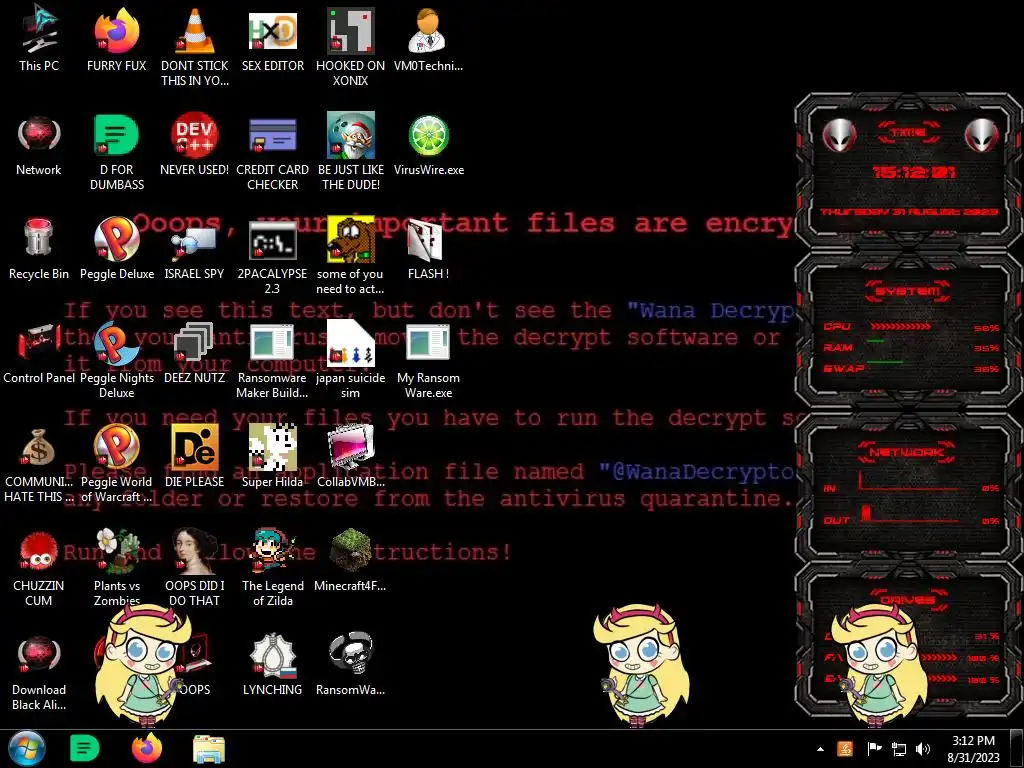The height and width of the screenshot is (768, 1024).
Task: Click the SWAP usage bar in widget
Action: 884,362
